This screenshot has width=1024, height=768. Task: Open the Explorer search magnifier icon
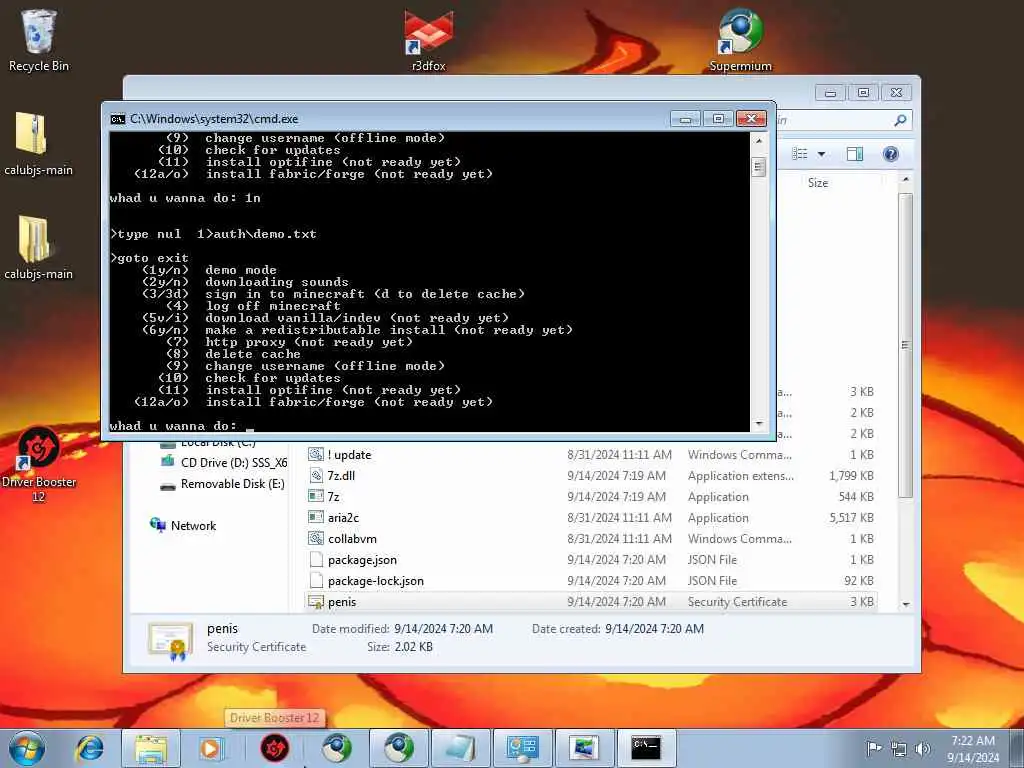(x=900, y=120)
